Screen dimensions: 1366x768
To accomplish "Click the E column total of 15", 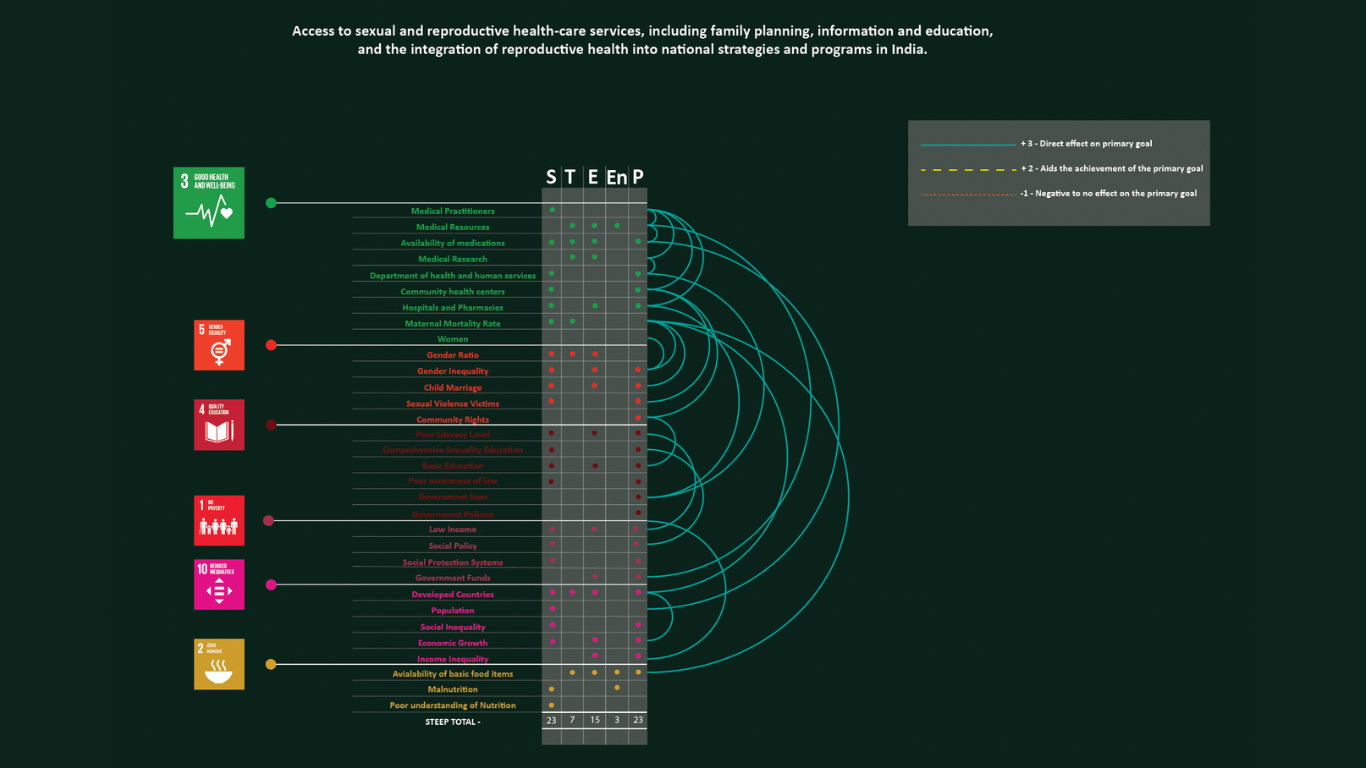I will 593,720.
